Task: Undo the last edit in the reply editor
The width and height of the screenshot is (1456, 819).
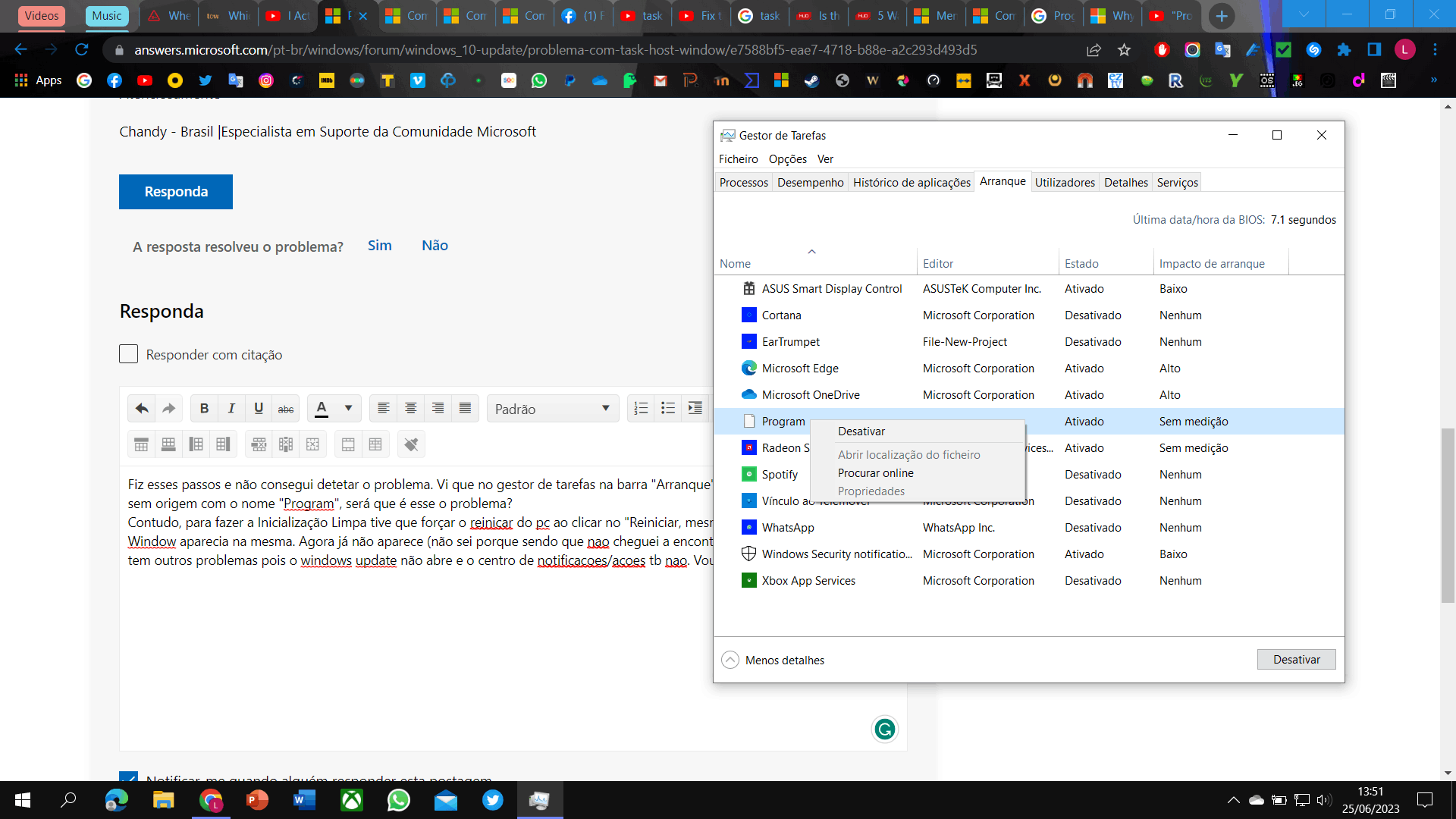Action: click(142, 409)
